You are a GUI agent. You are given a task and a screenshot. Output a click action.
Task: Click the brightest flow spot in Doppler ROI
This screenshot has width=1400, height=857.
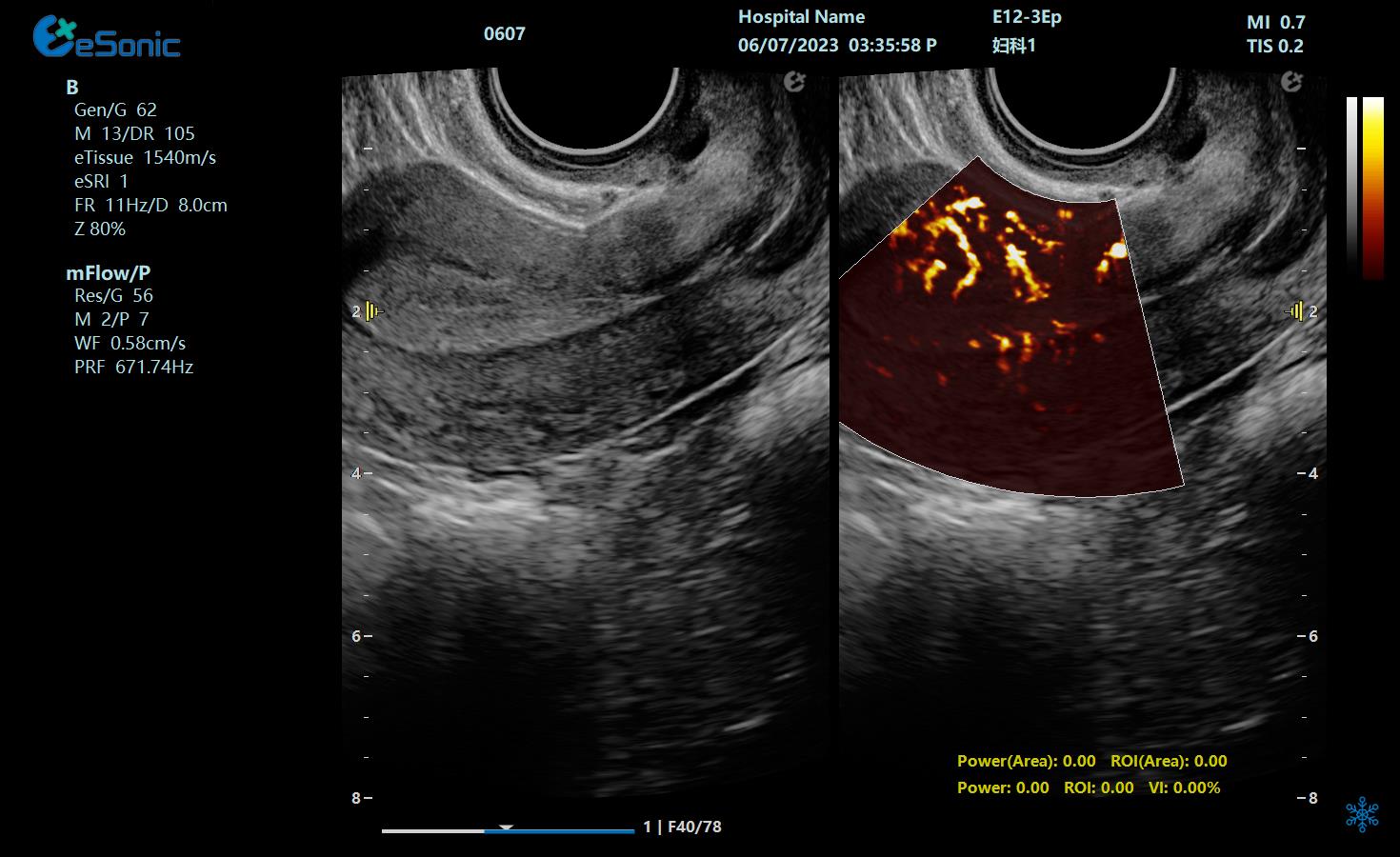pyautogui.click(x=1116, y=250)
